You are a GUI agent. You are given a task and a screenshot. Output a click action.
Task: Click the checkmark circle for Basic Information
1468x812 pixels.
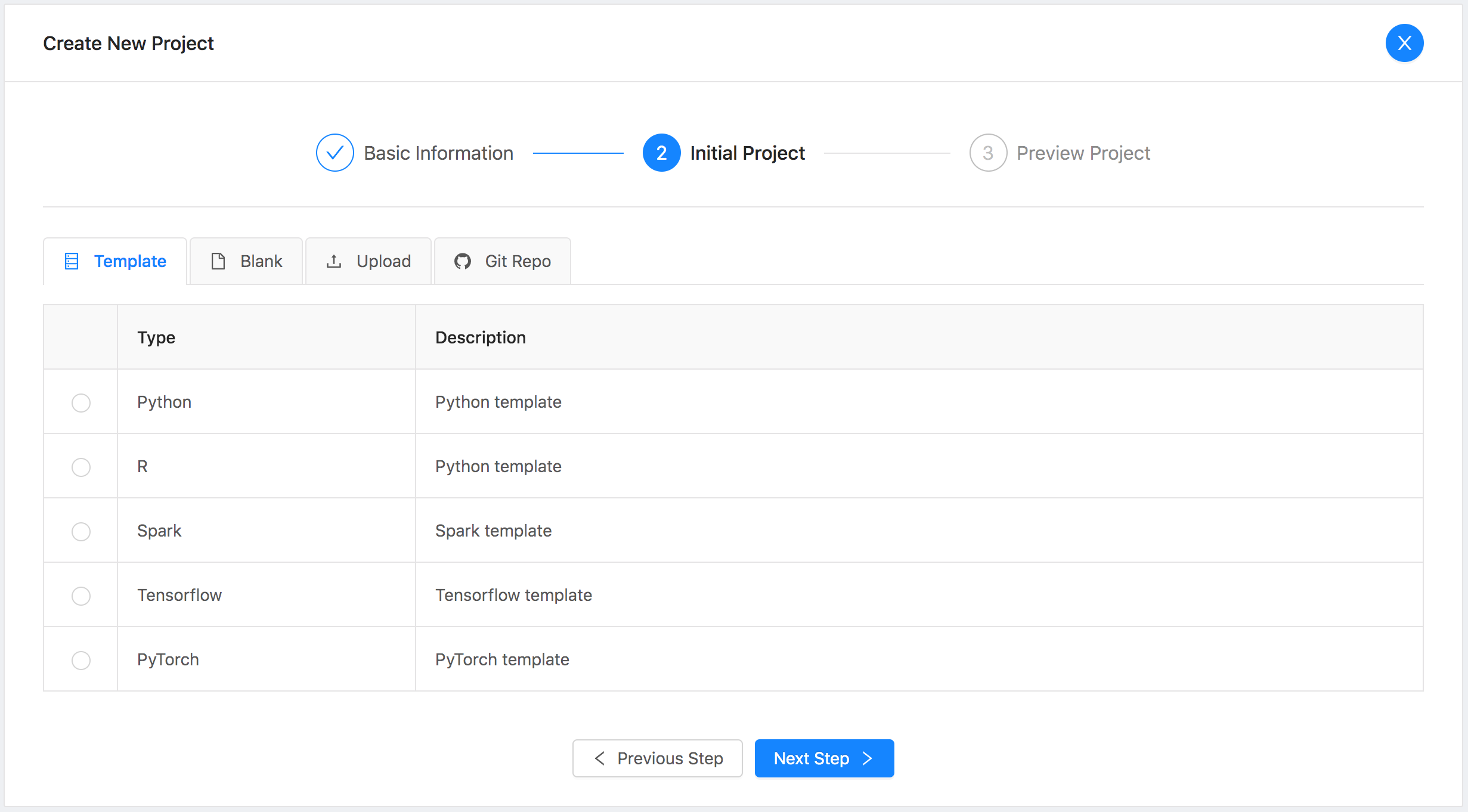tap(335, 153)
